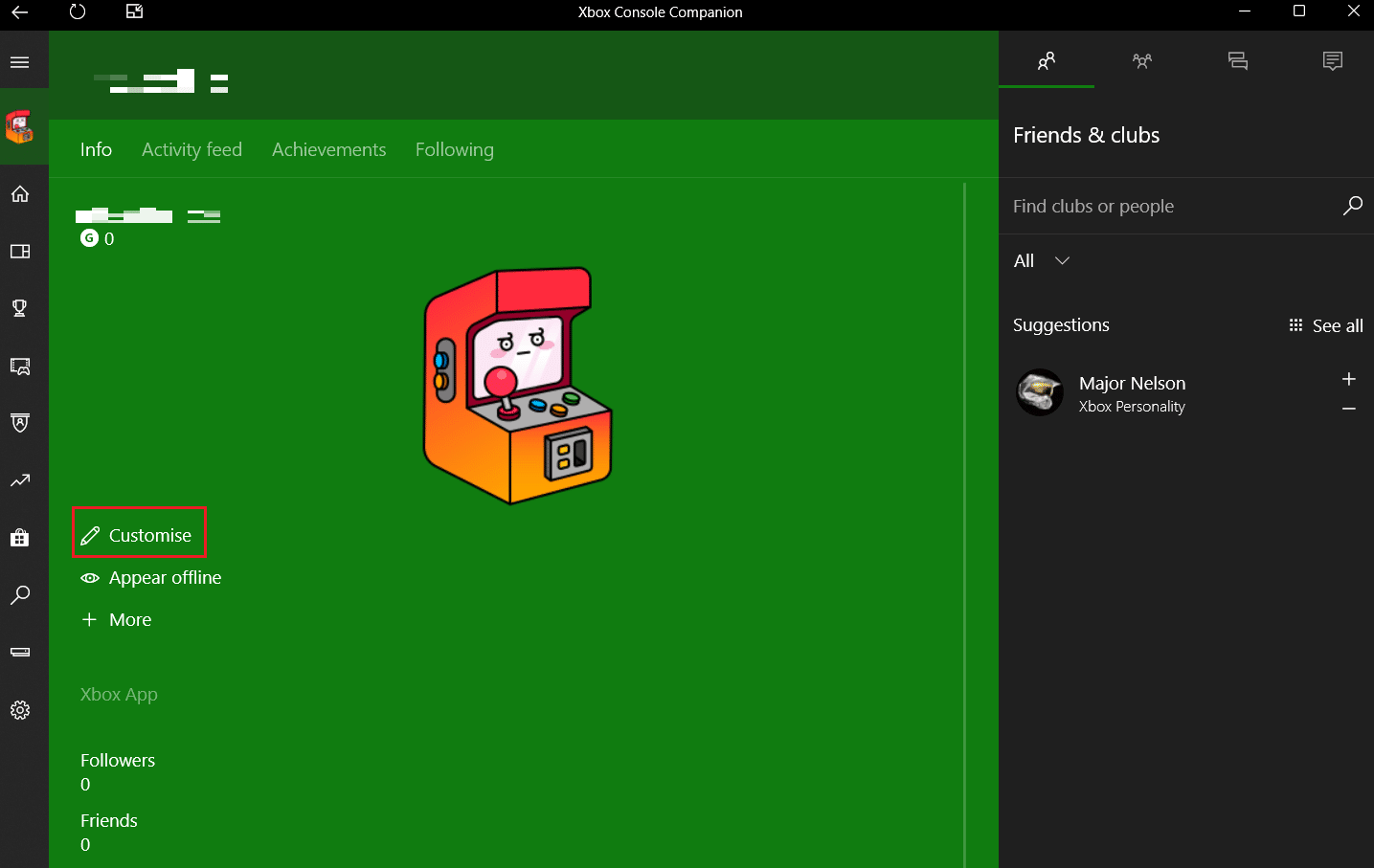Open Settings gear in sidebar
The height and width of the screenshot is (868, 1374).
pos(20,710)
